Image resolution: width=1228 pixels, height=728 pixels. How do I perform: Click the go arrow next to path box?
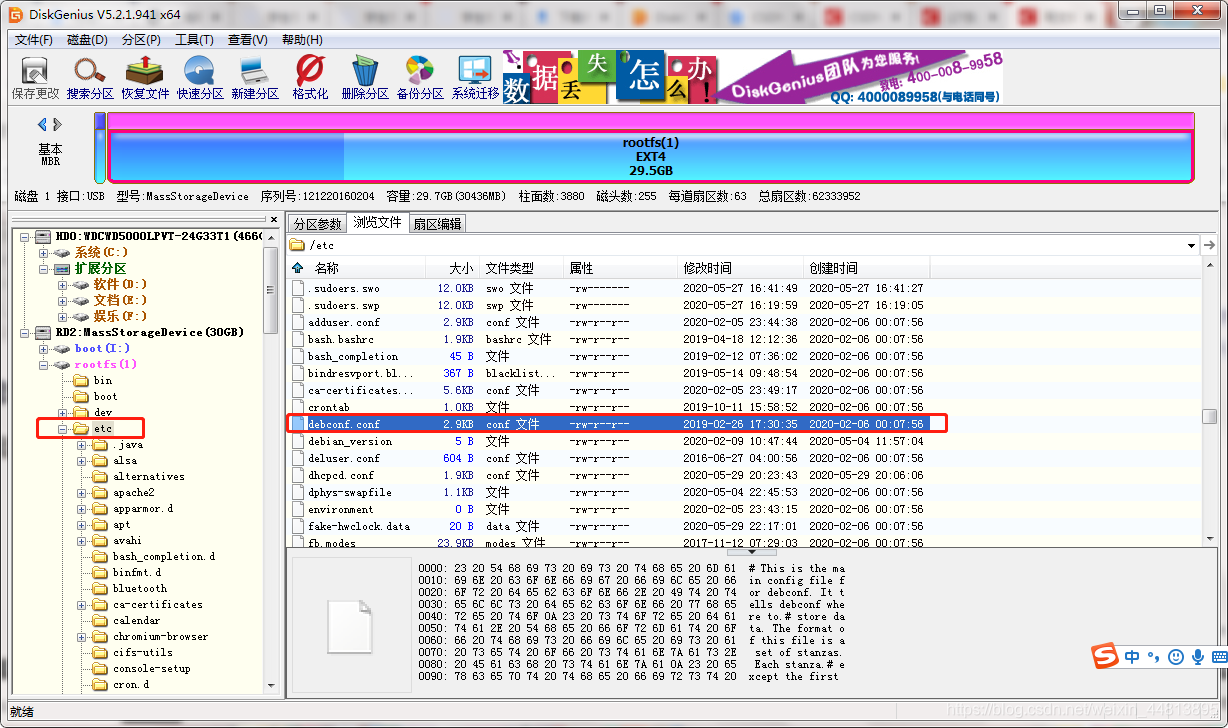pos(1210,245)
